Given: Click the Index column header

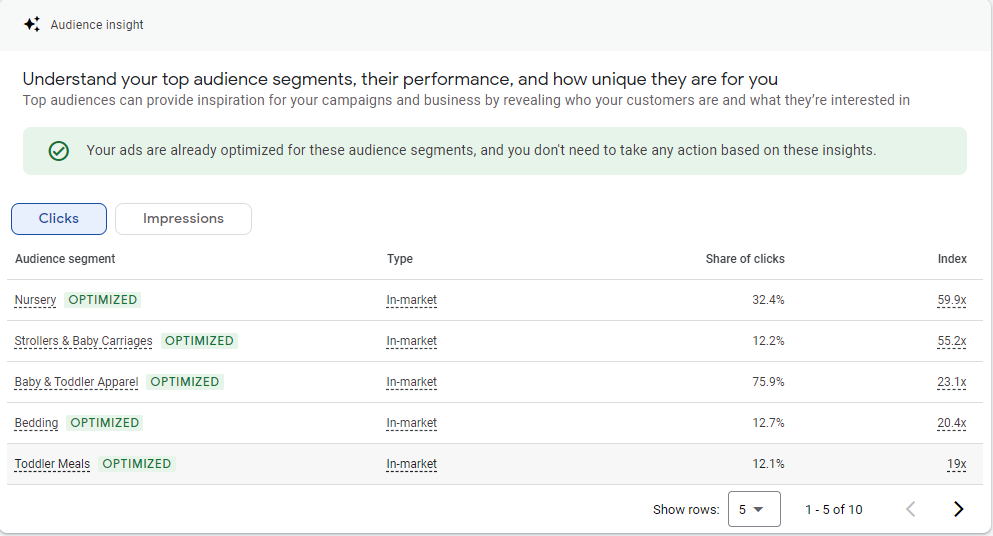Looking at the screenshot, I should click(952, 258).
